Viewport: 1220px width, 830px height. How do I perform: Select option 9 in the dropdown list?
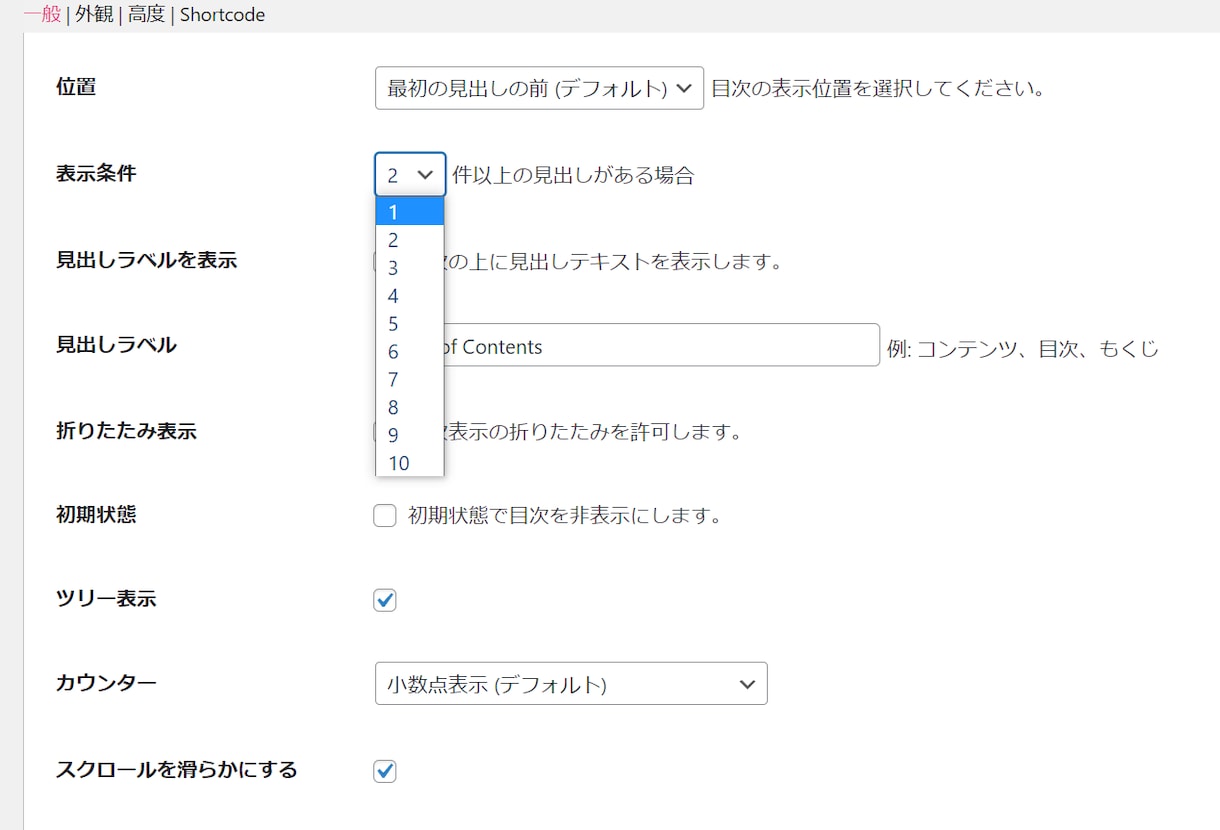coord(410,436)
